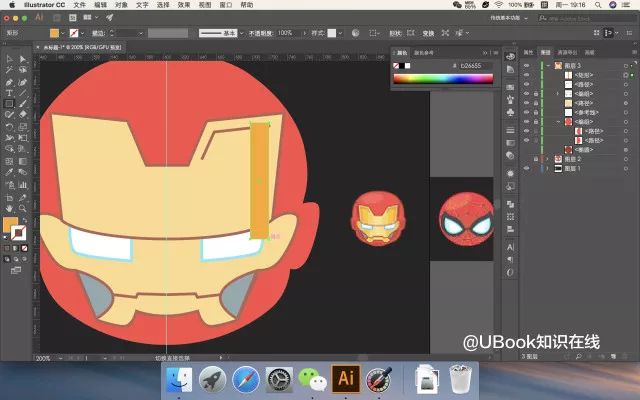The image size is (640, 400).
Task: Toggle visibility of top-level layer 3
Action: tap(526, 66)
